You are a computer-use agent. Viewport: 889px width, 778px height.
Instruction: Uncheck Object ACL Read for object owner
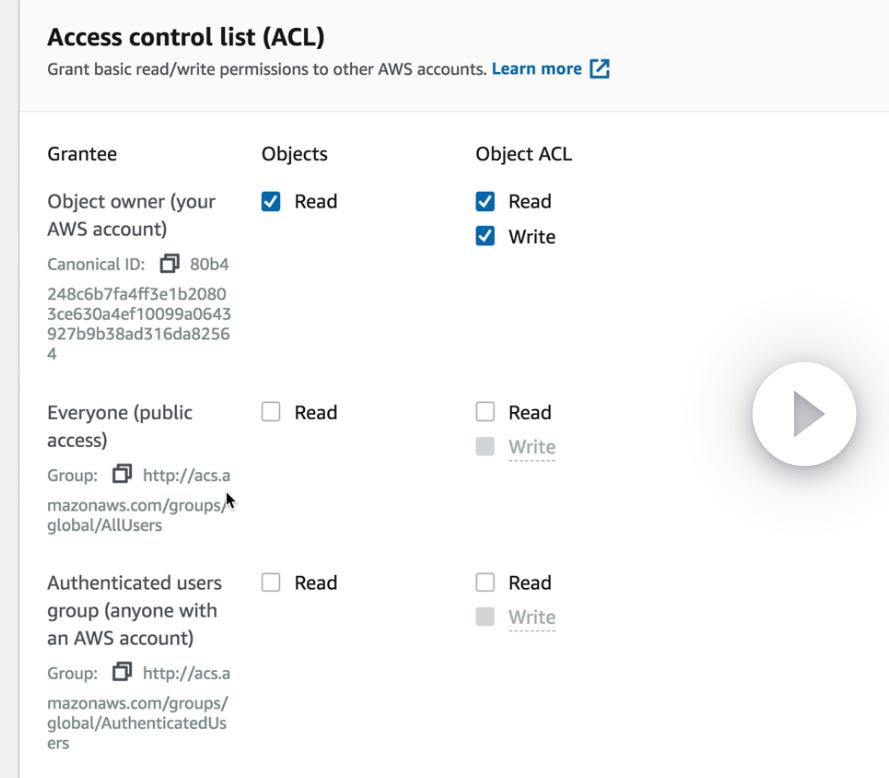tap(485, 202)
